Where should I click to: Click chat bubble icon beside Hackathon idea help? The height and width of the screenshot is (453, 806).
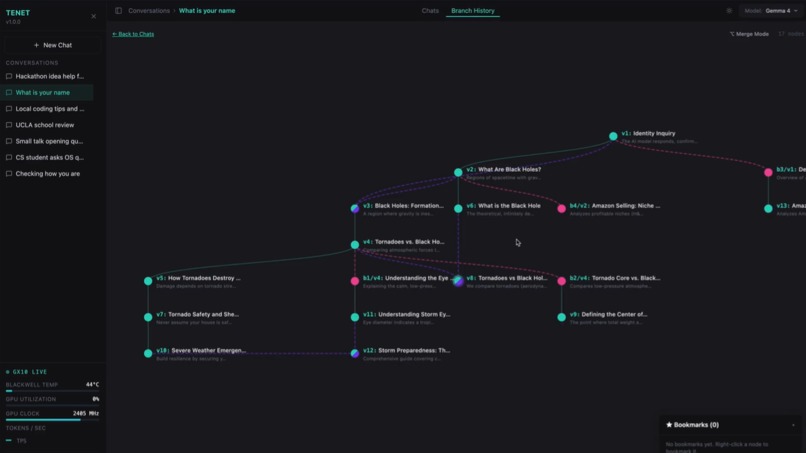pyautogui.click(x=9, y=76)
